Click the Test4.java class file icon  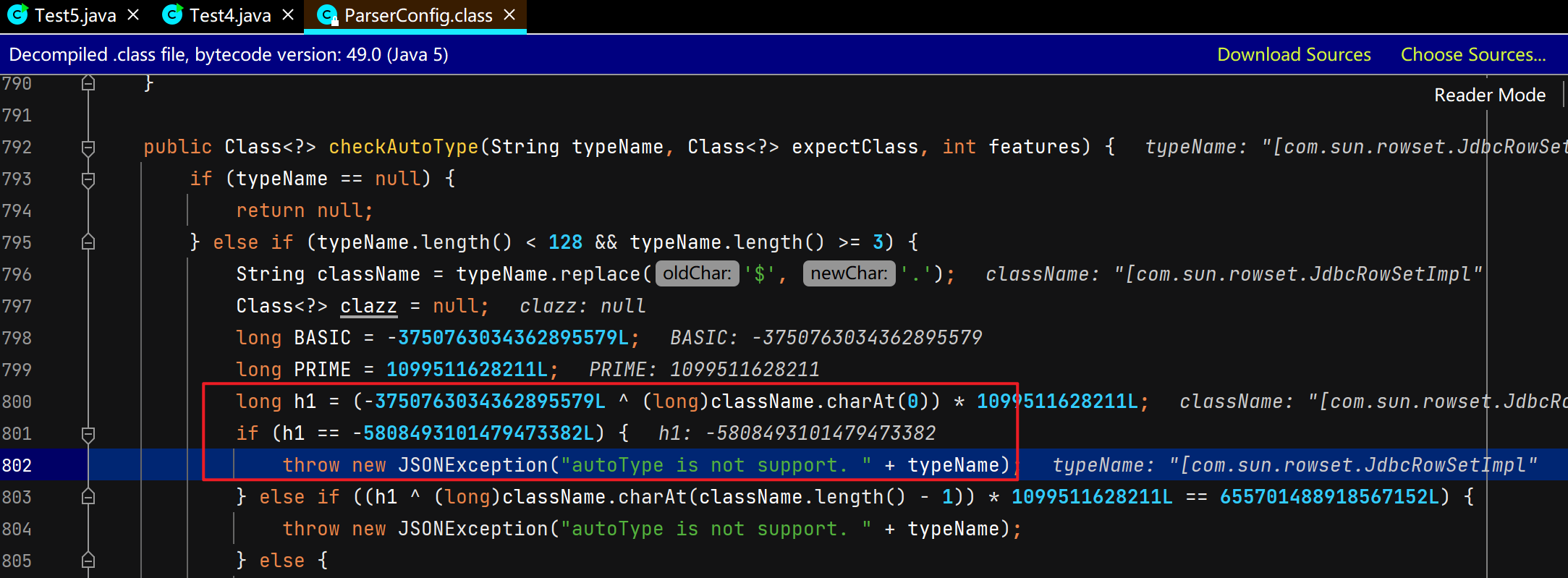tap(172, 15)
